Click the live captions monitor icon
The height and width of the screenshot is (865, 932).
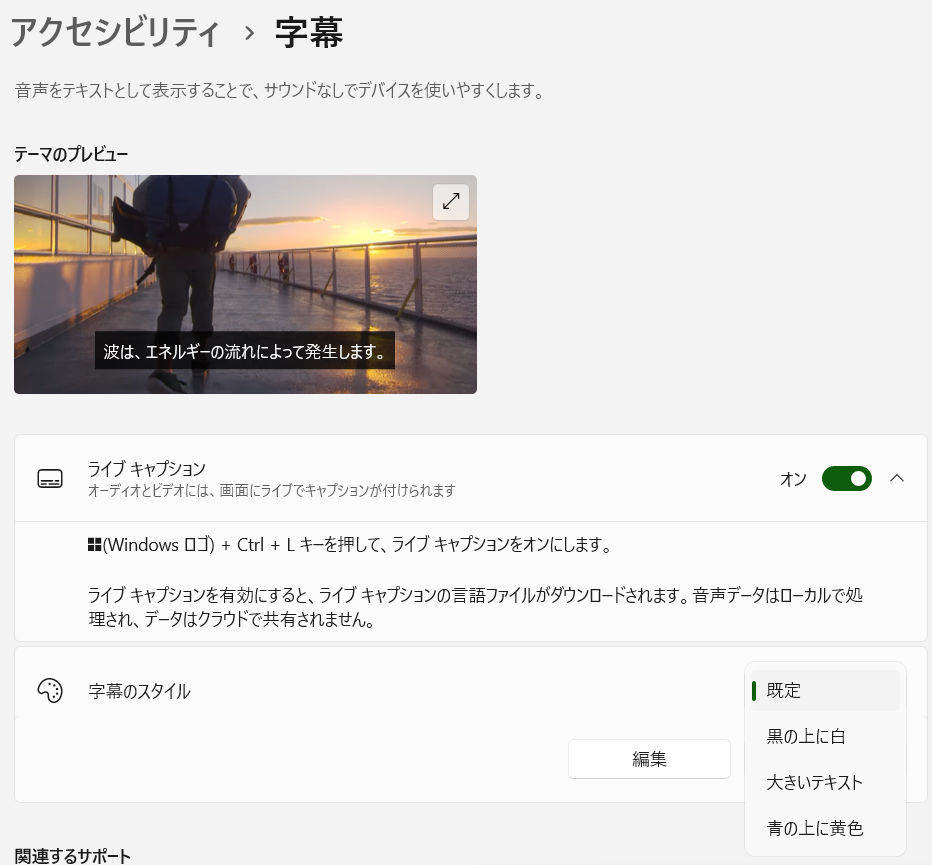click(50, 478)
